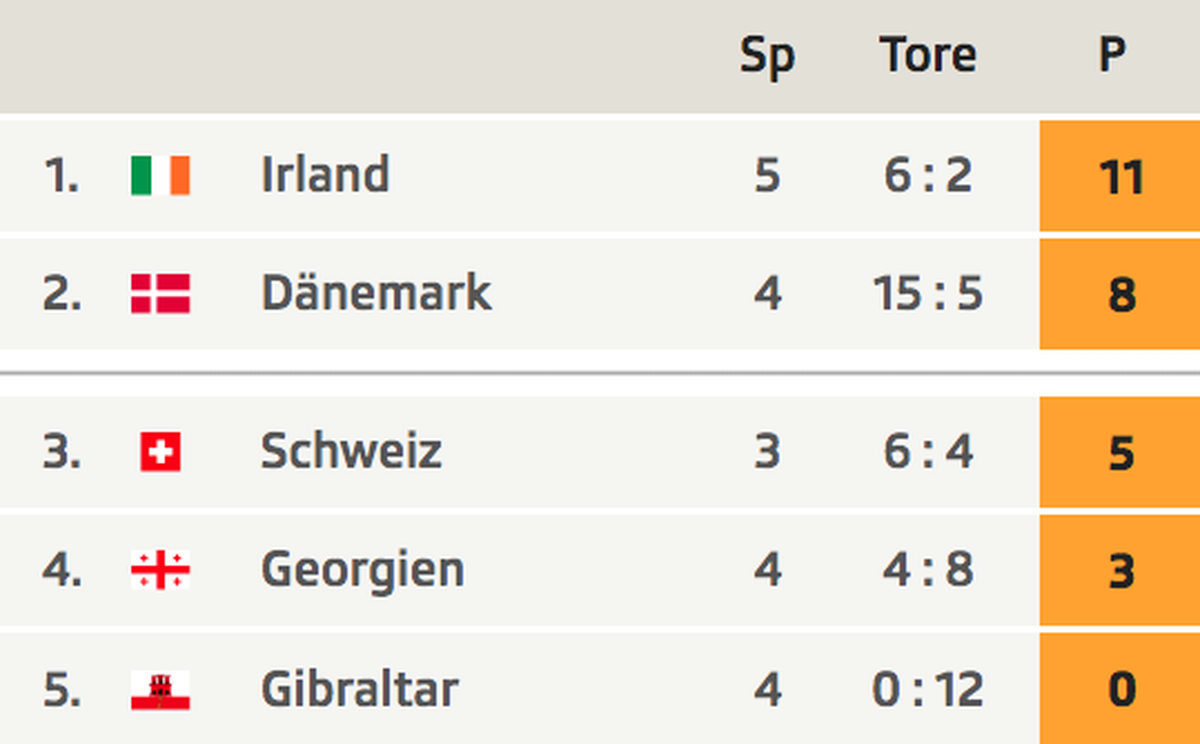Click the P points column header
1200x744 pixels.
pos(1112,54)
